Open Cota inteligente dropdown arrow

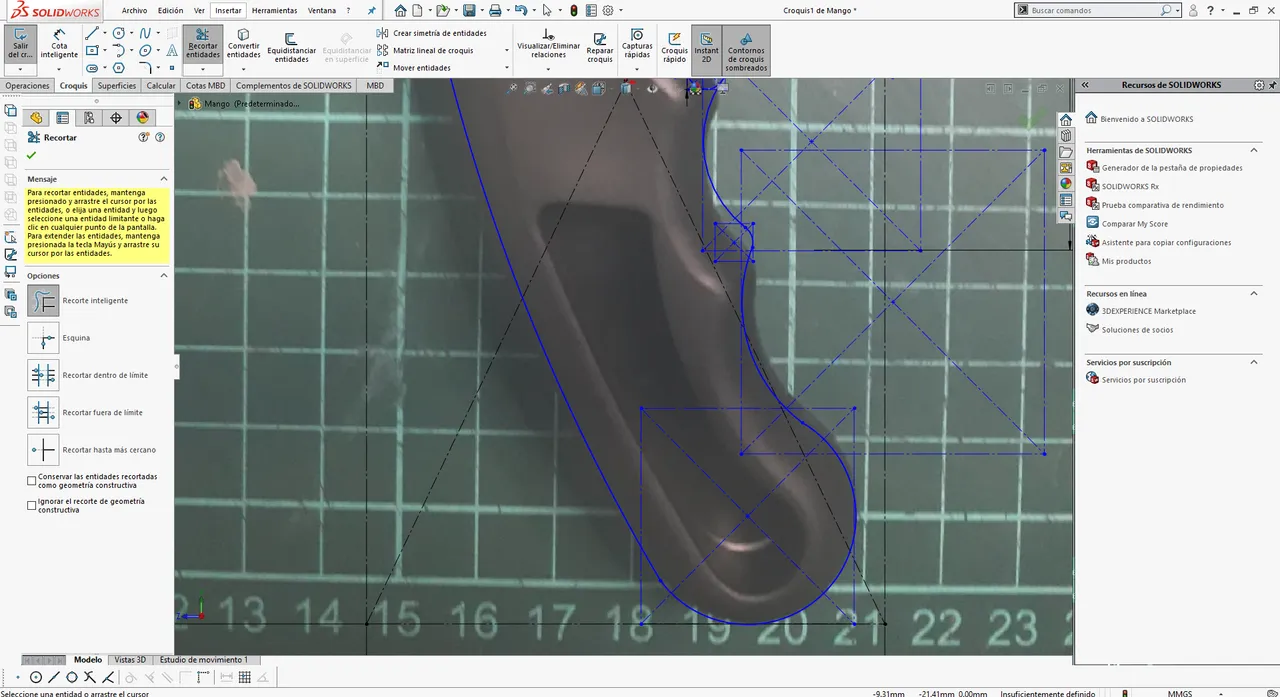pyautogui.click(x=59, y=69)
